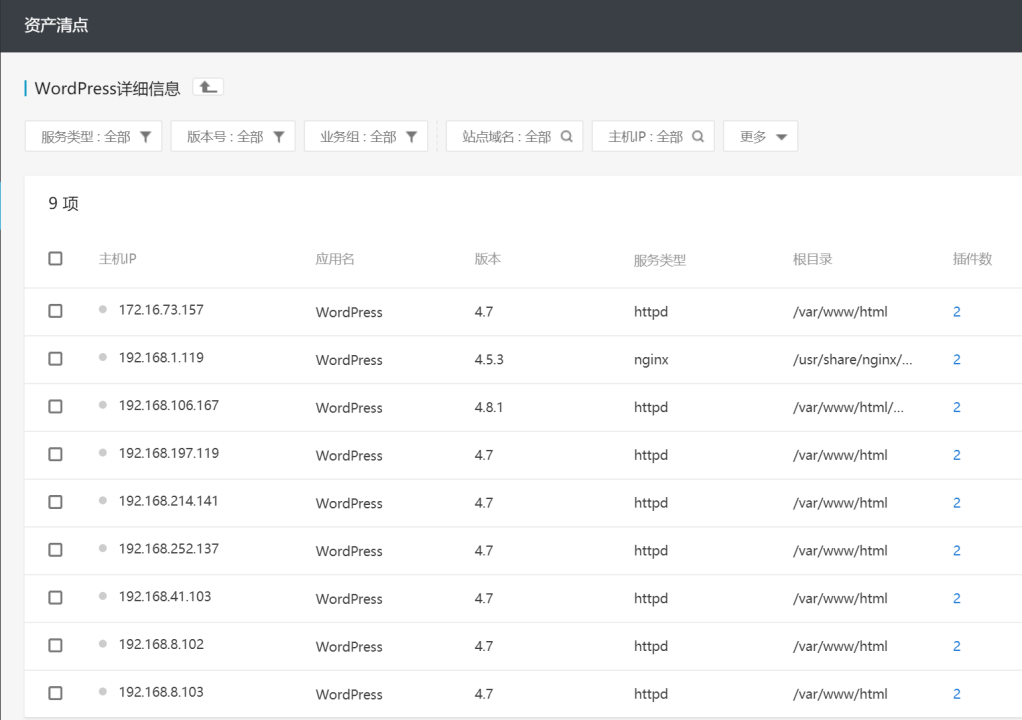Click the status dot for 192.168.8.103

[103, 692]
